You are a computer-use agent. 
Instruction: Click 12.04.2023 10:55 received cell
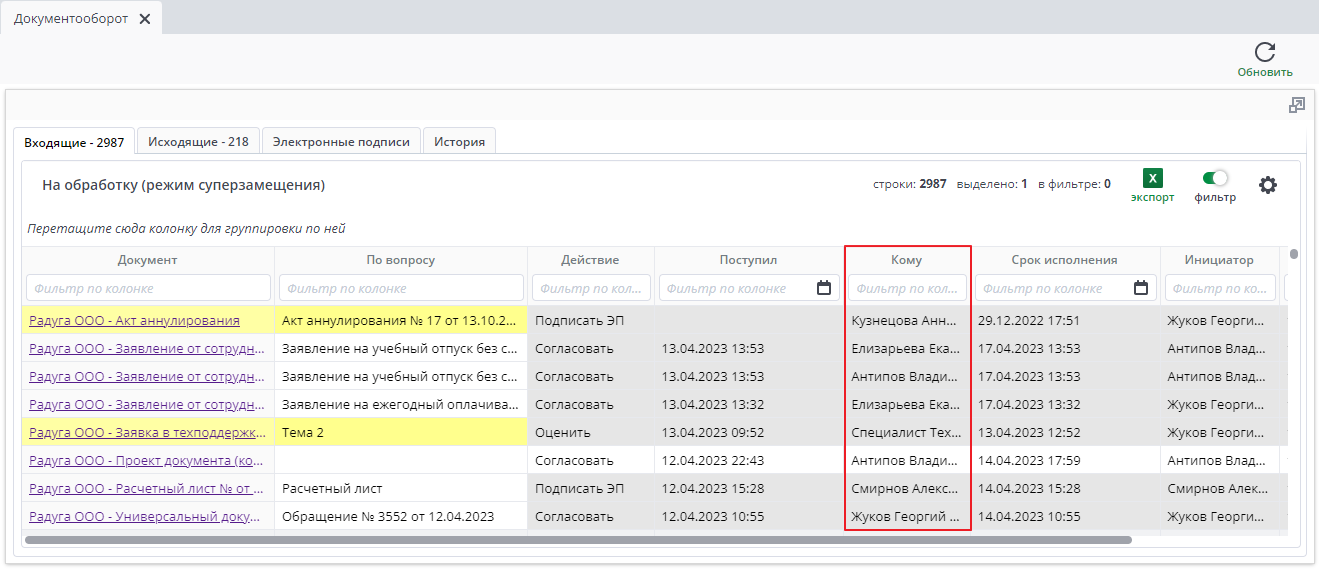[x=748, y=517]
